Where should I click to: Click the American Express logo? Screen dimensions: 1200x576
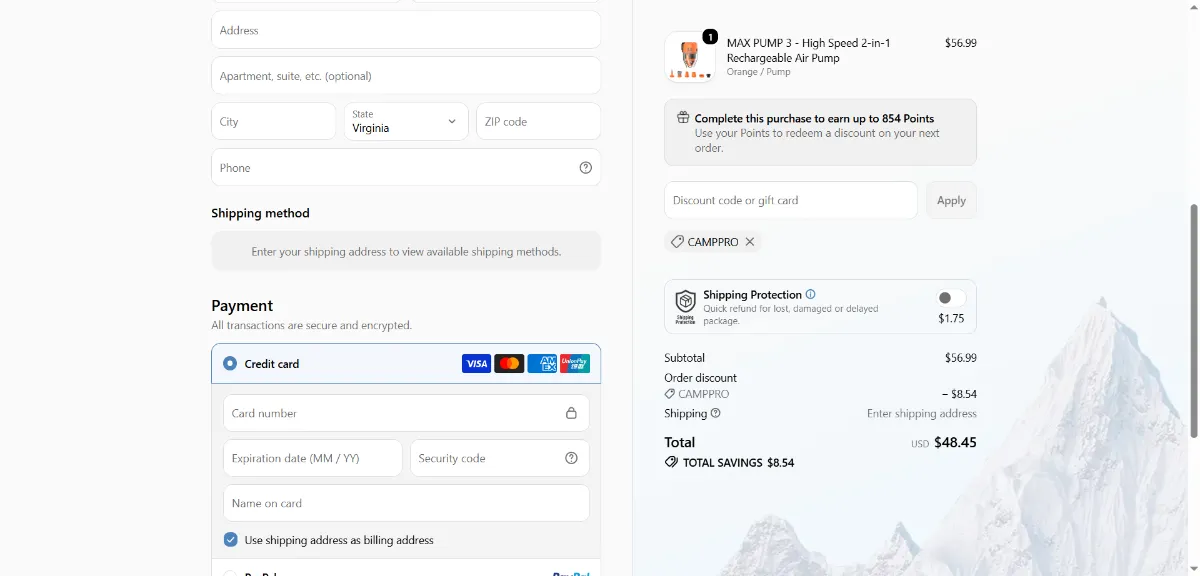coord(542,363)
